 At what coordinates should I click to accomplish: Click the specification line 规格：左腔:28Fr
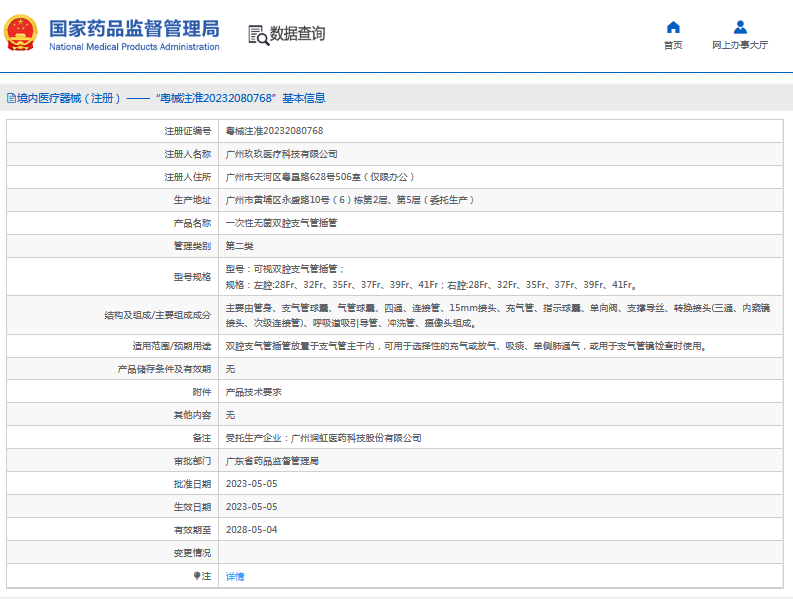[x=431, y=285]
